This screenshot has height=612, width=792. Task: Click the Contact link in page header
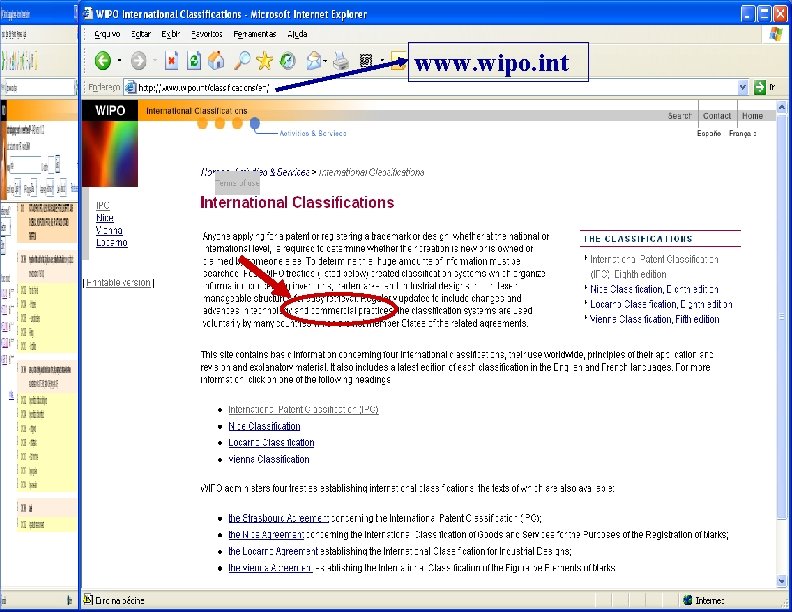pyautogui.click(x=717, y=116)
